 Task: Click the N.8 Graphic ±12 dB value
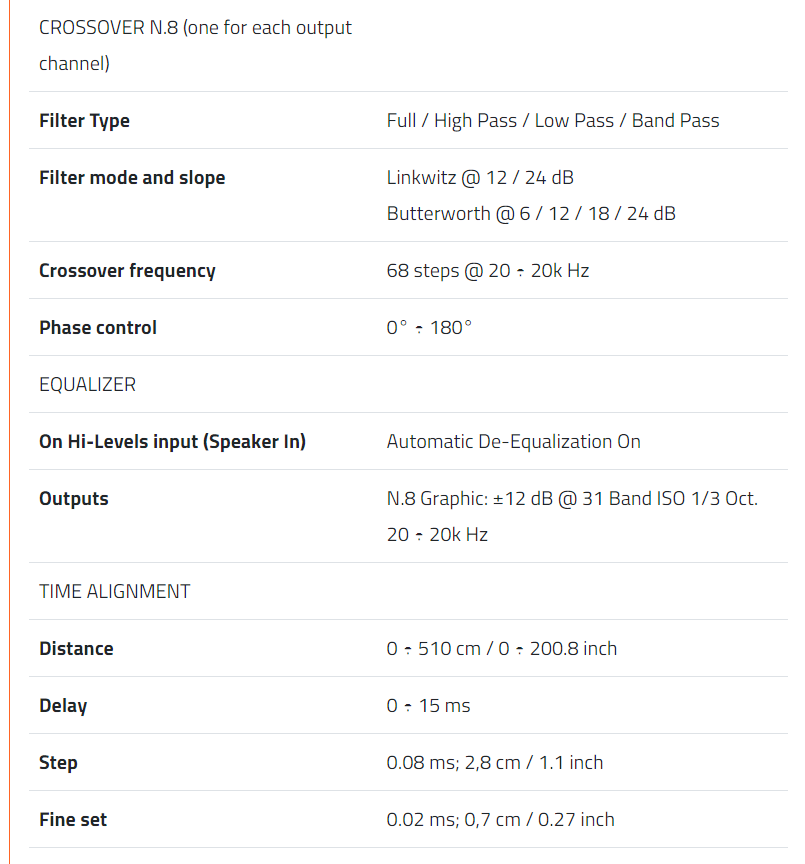pyautogui.click(x=572, y=499)
